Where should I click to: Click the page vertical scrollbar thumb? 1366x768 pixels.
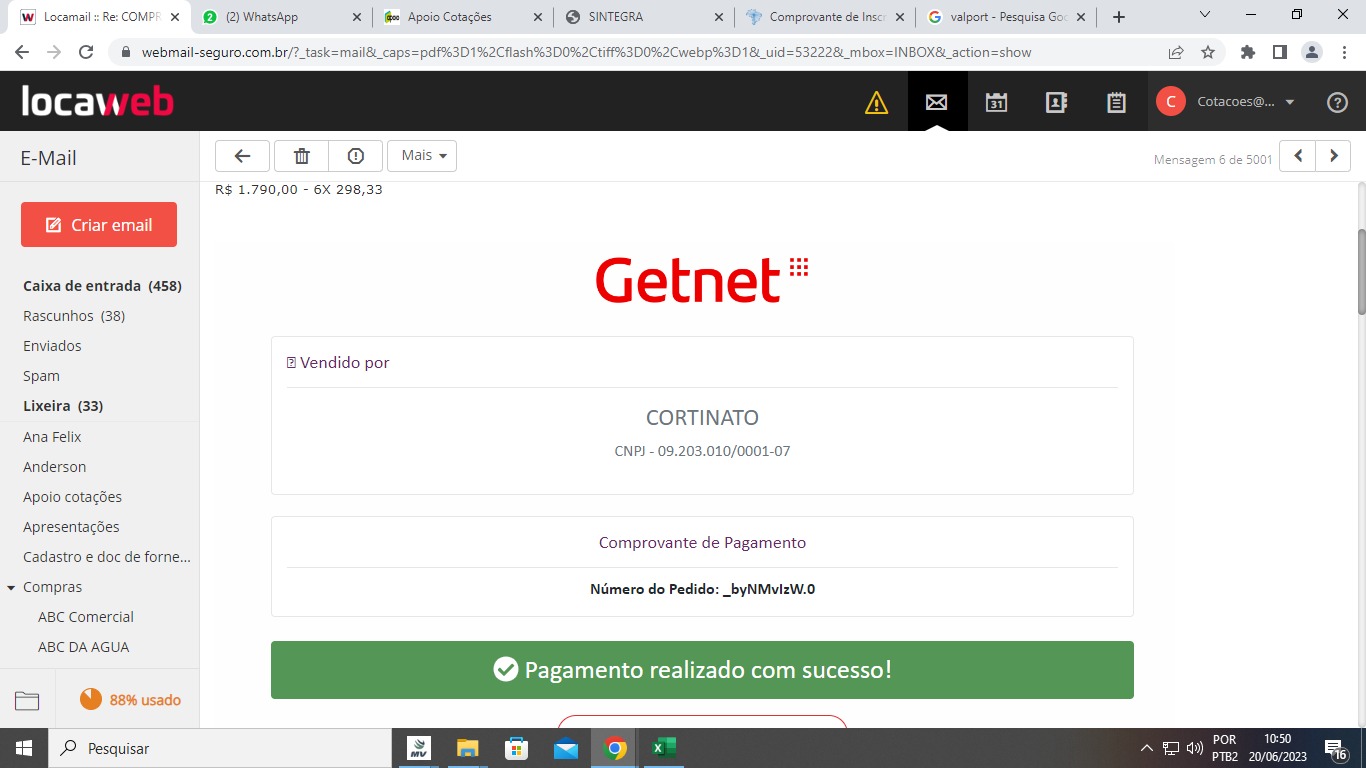[1360, 271]
